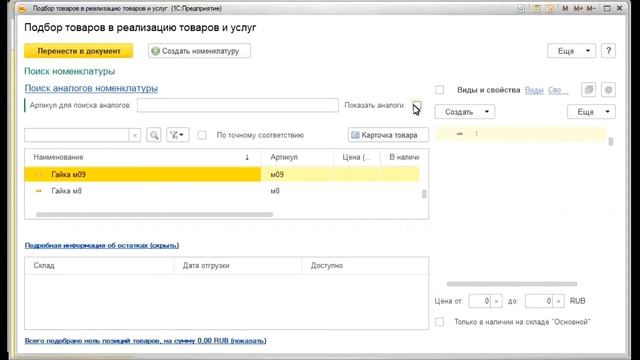The height and width of the screenshot is (360, 640).
Task: Toggle the Показать аналоги checkbox
Action: pyautogui.click(x=416, y=105)
